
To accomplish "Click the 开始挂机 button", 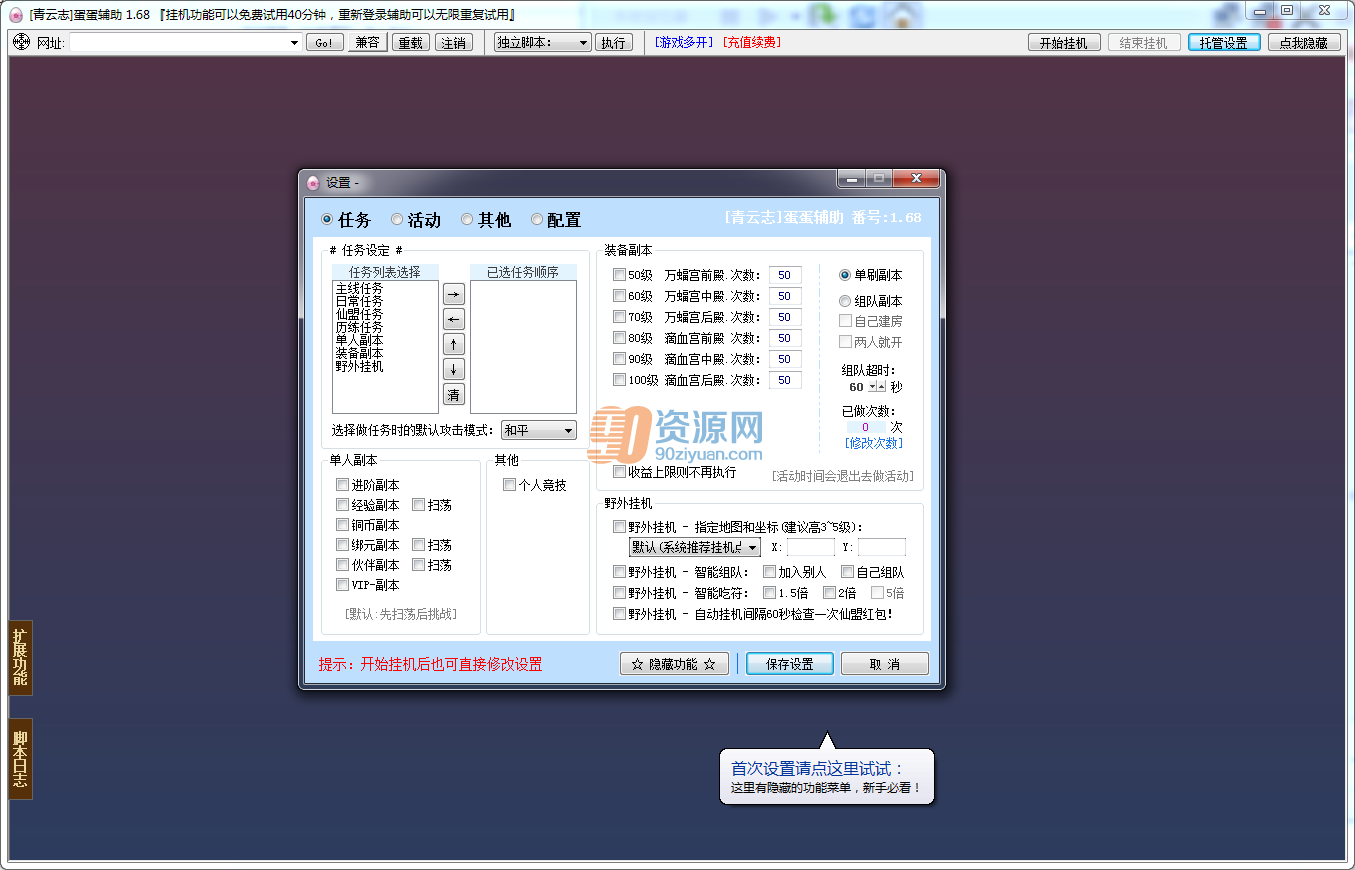I will [1064, 43].
